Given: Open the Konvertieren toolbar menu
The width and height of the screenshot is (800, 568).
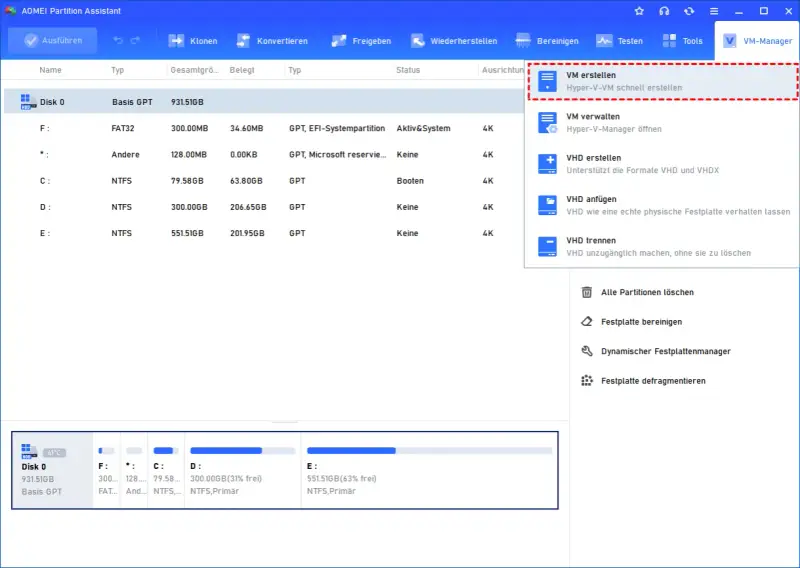Looking at the screenshot, I should pos(272,41).
